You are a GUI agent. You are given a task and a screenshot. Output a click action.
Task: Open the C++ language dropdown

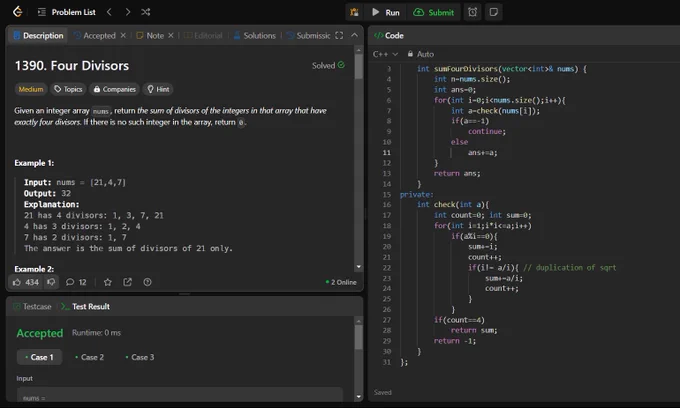pos(385,54)
